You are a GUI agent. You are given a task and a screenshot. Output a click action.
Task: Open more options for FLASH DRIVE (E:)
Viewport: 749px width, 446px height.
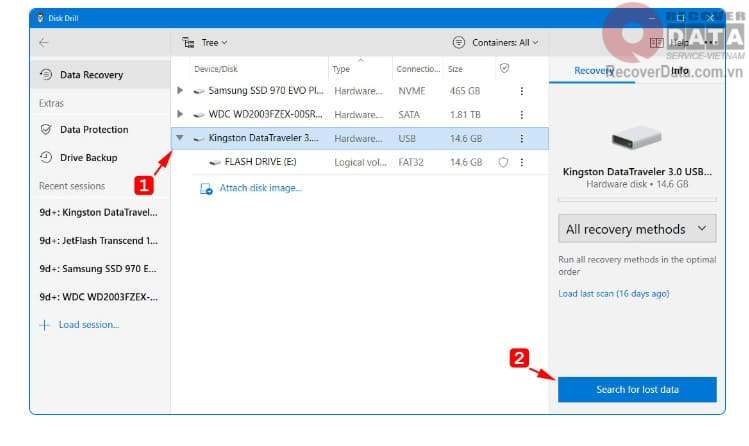pyautogui.click(x=522, y=162)
